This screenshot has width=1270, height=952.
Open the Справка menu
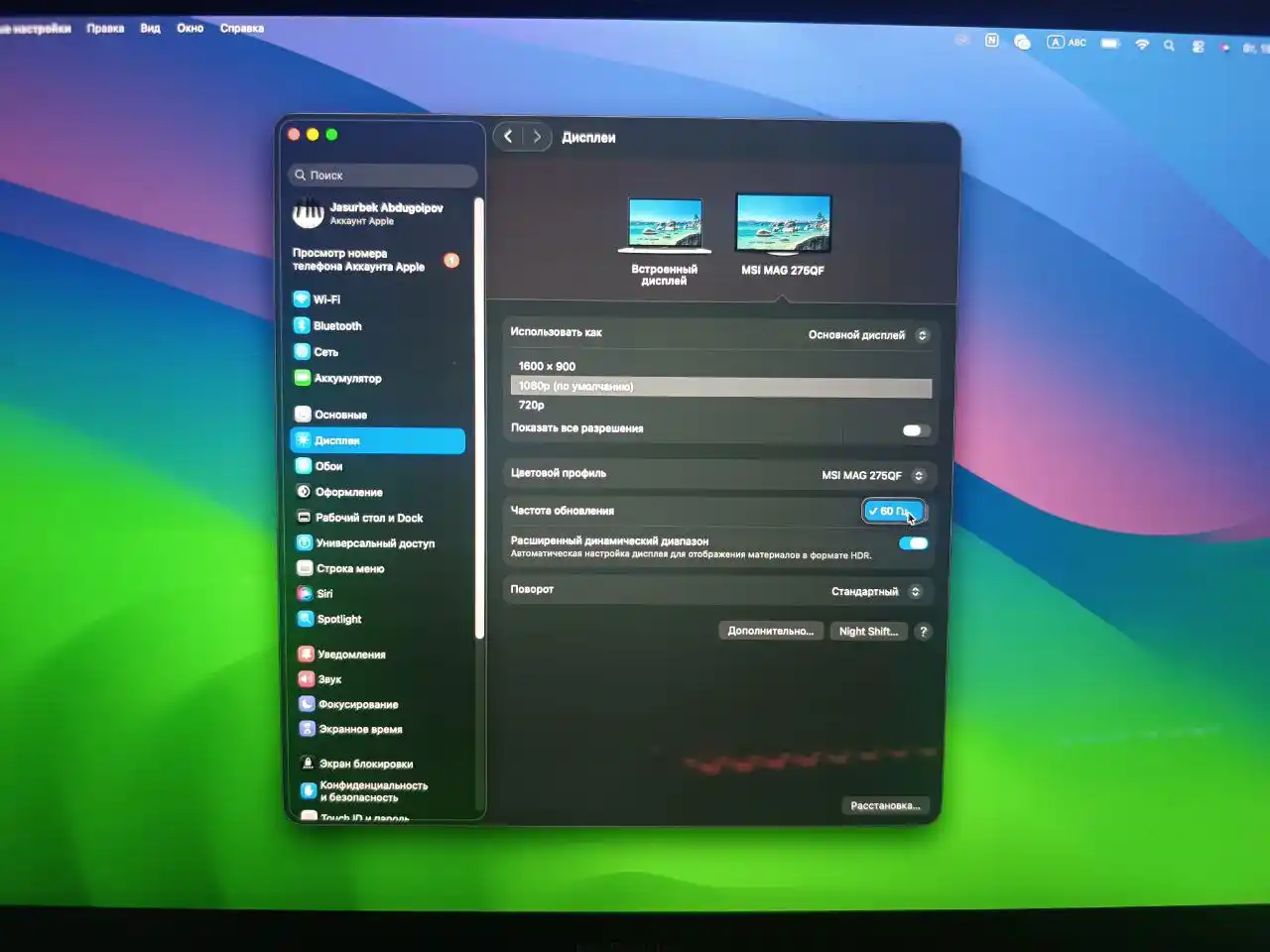pos(242,28)
